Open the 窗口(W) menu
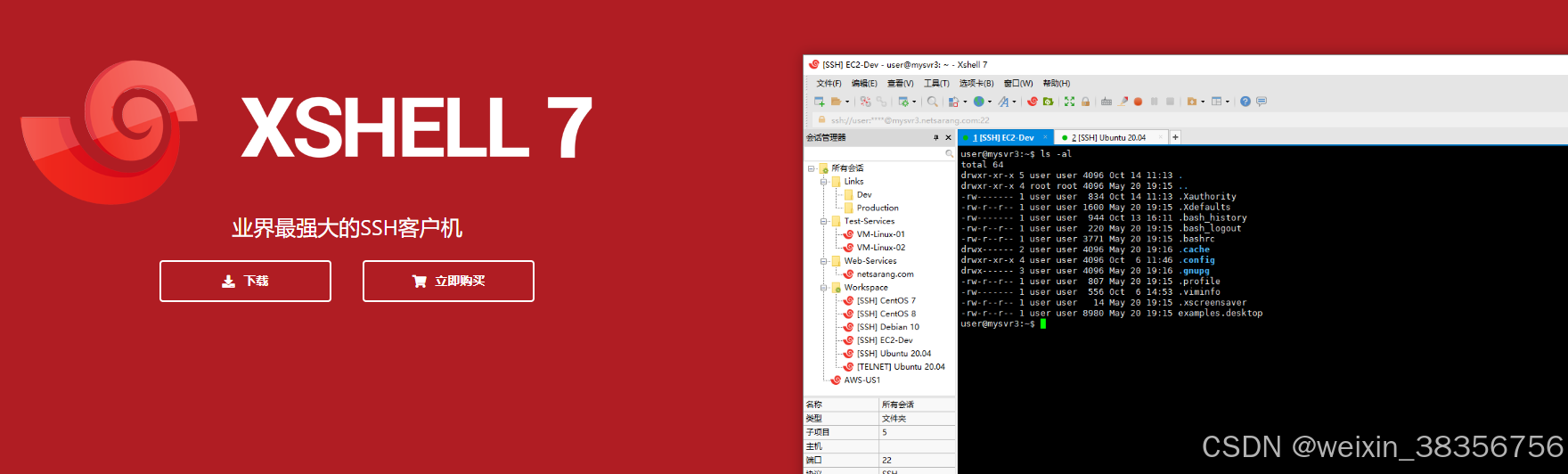The height and width of the screenshot is (474, 1568). 1018,83
